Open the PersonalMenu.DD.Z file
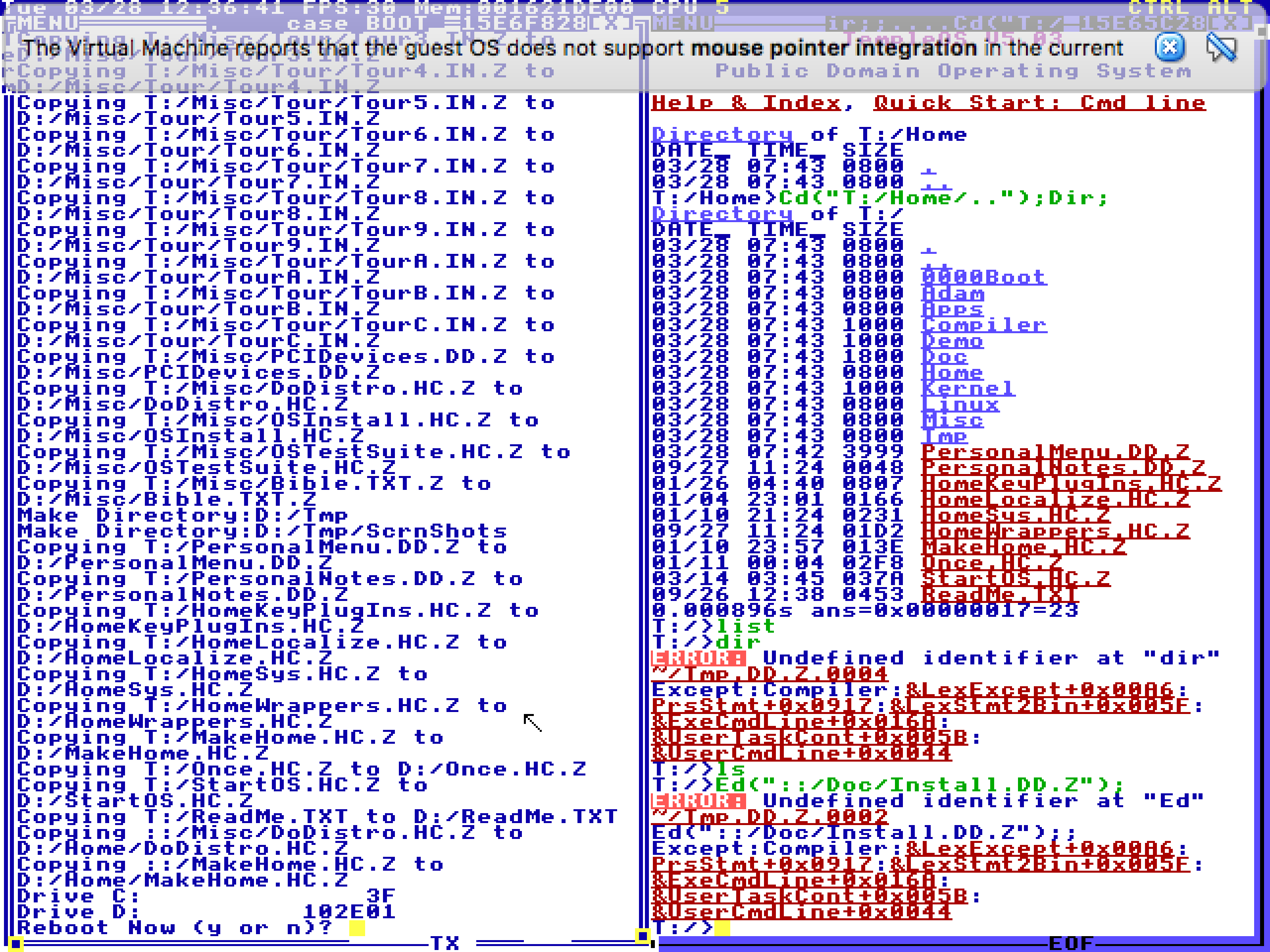Viewport: 1270px width, 952px height. [1055, 452]
